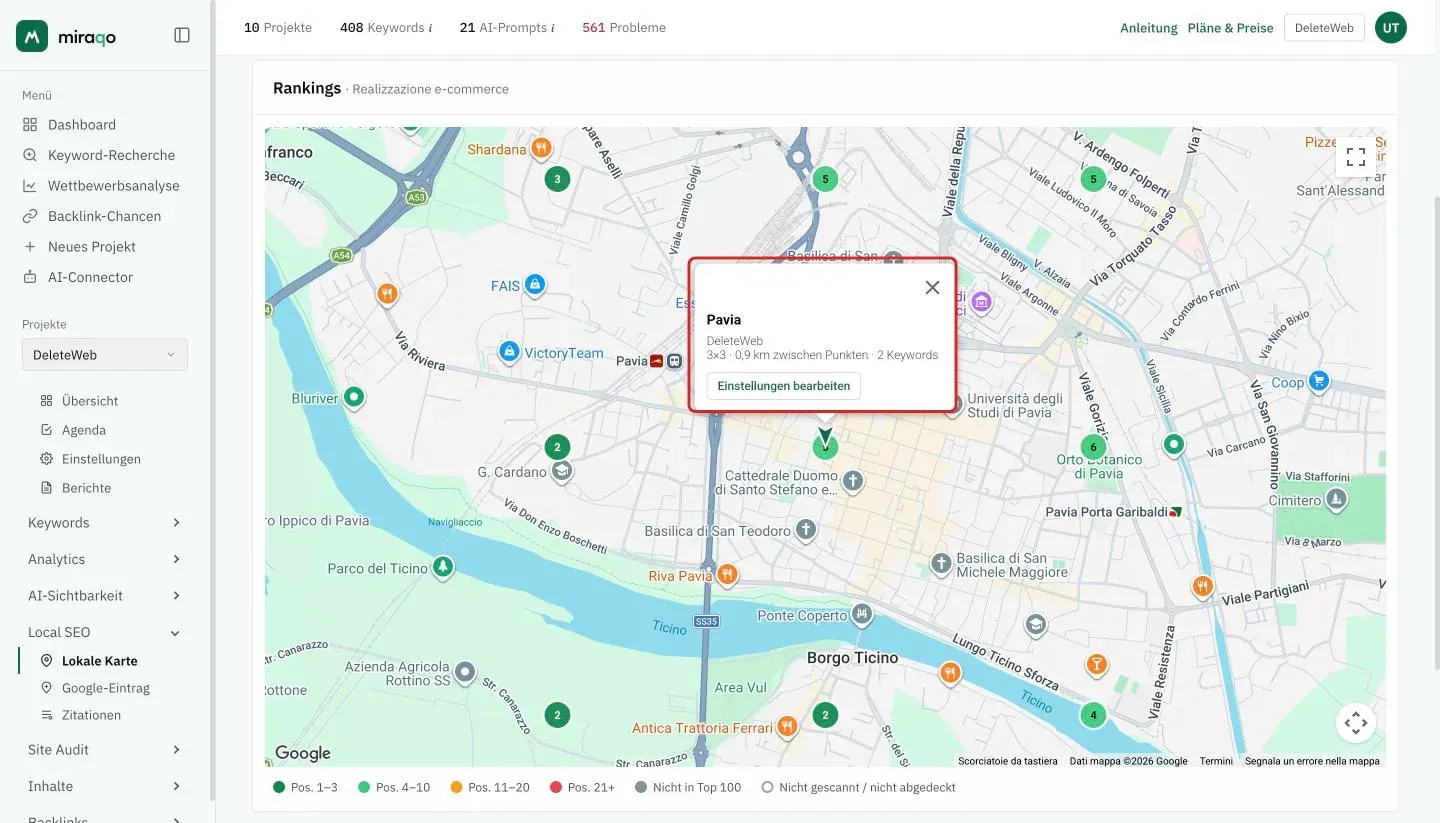Show info icon next to 408 Keywords
The image size is (1440, 823).
pyautogui.click(x=430, y=28)
